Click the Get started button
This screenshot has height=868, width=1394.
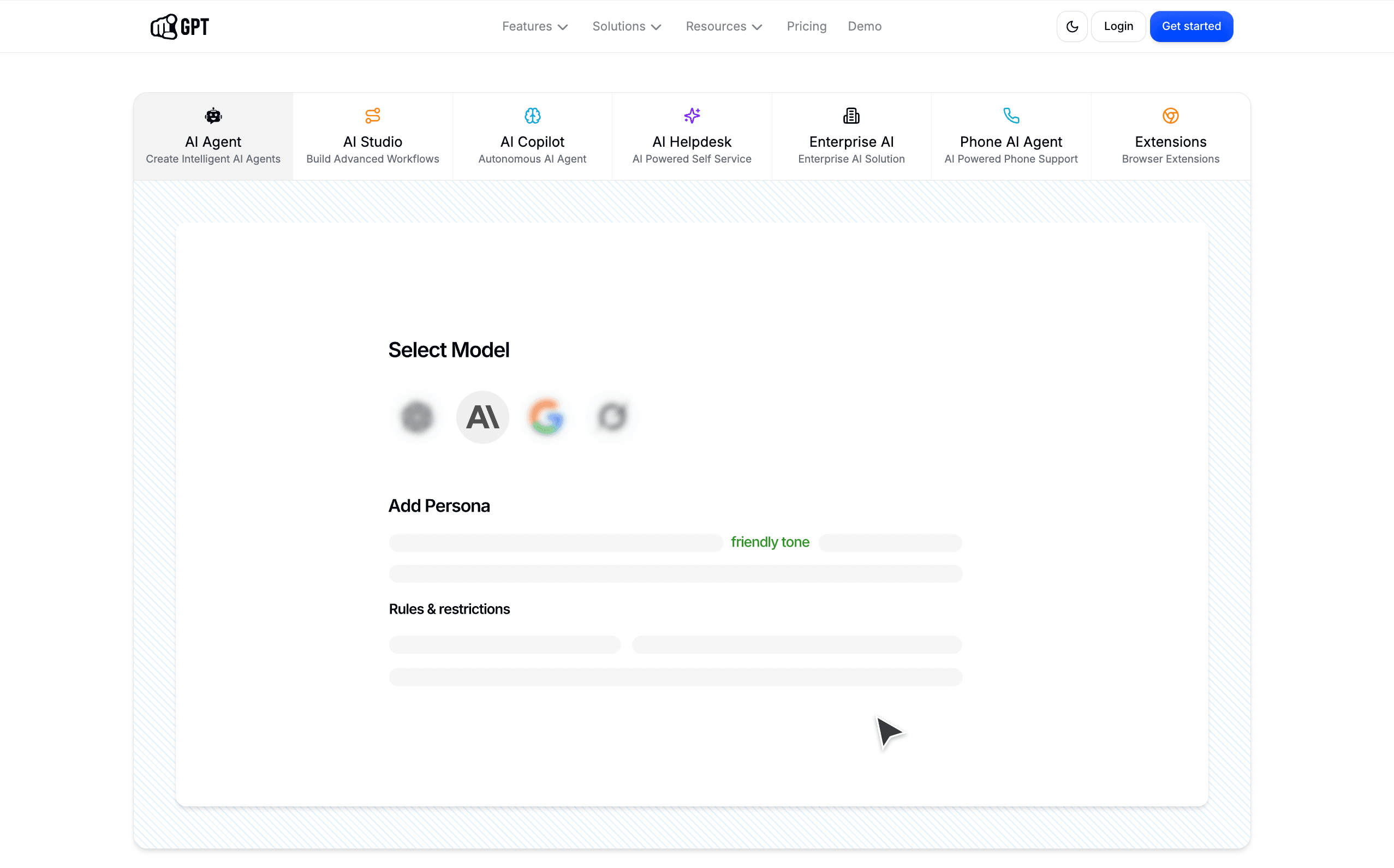1190,26
